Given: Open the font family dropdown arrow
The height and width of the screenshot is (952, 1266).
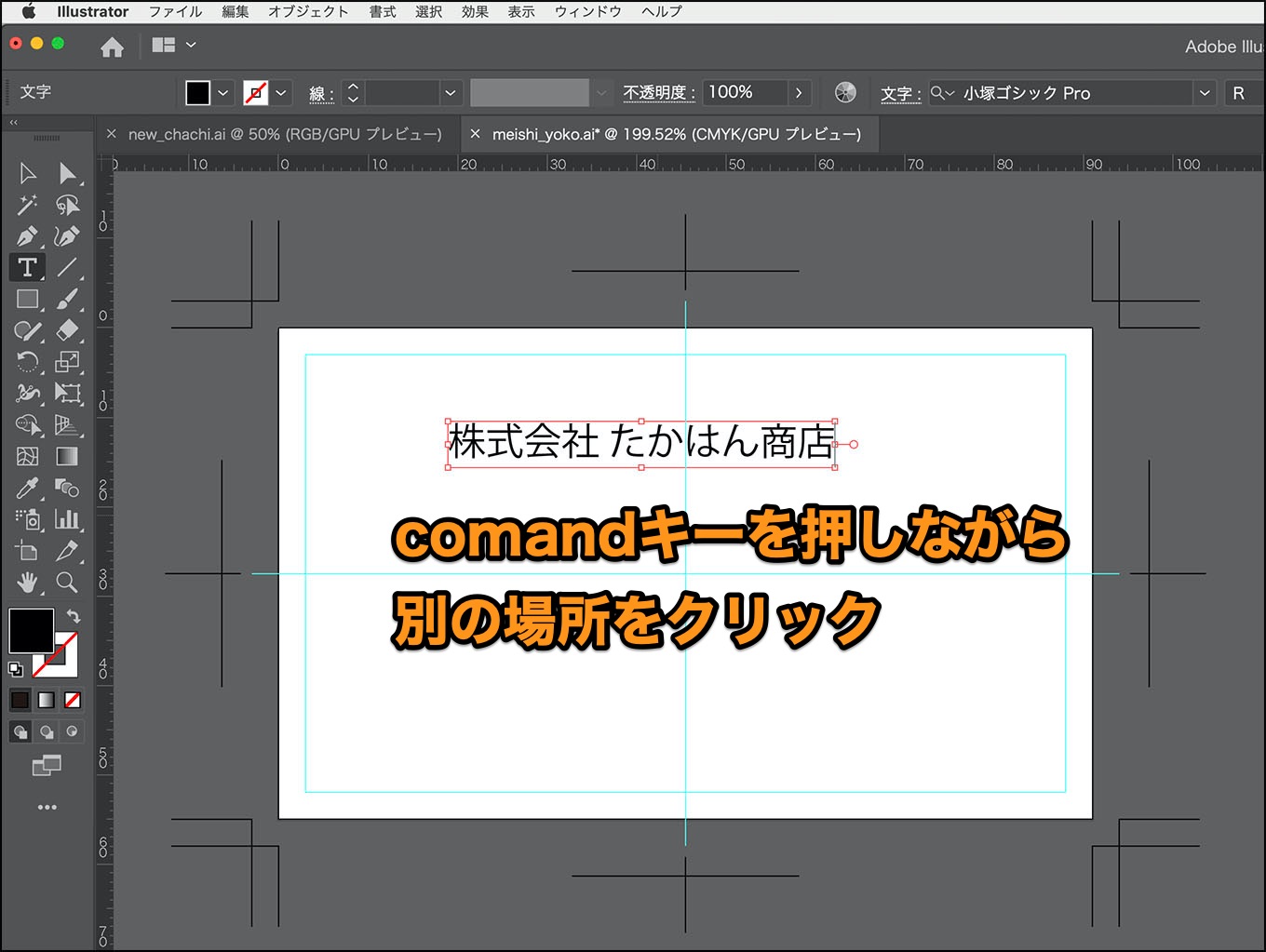Looking at the screenshot, I should [1205, 93].
